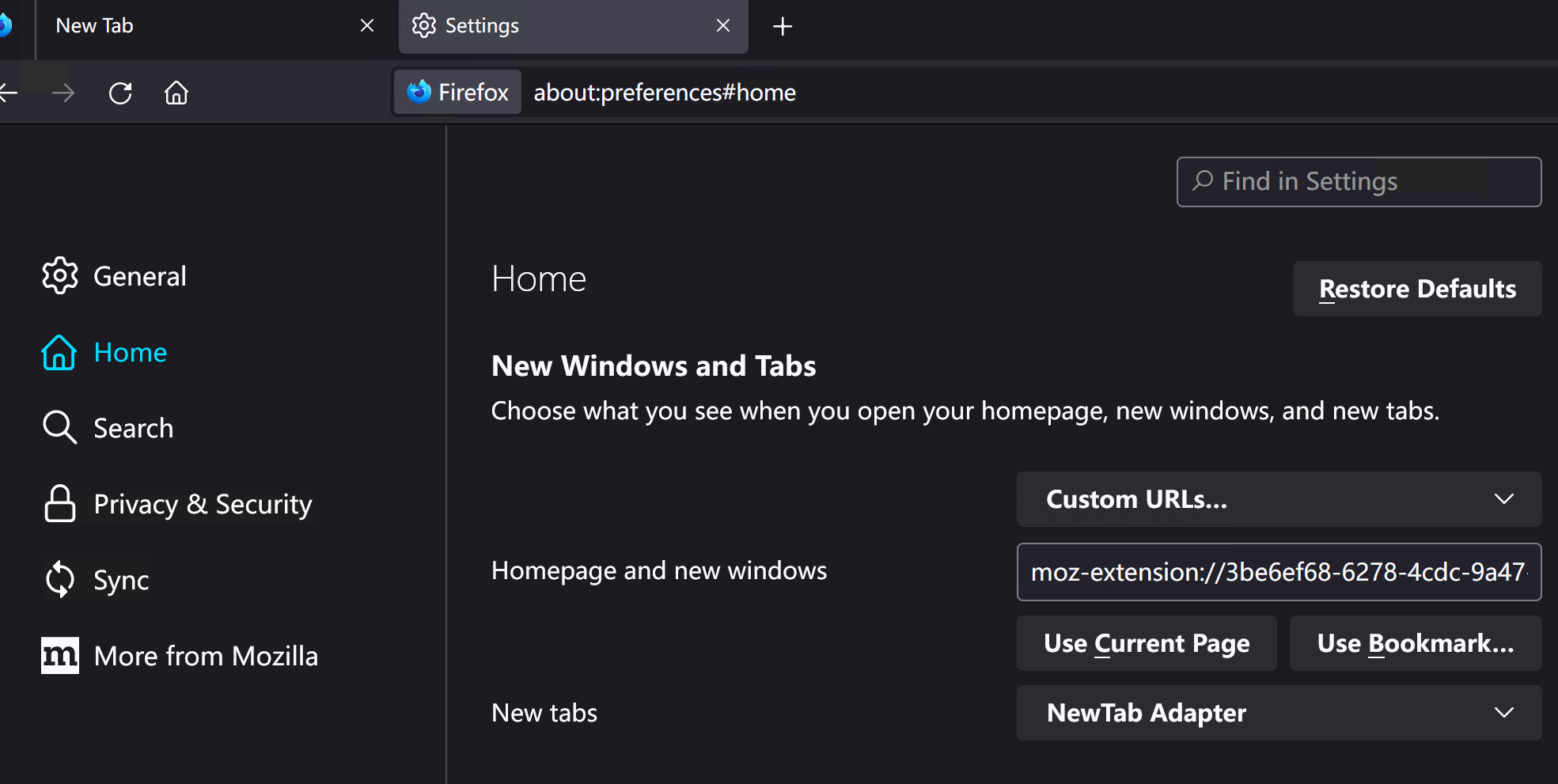Click the Use Bookmark button

(1416, 643)
